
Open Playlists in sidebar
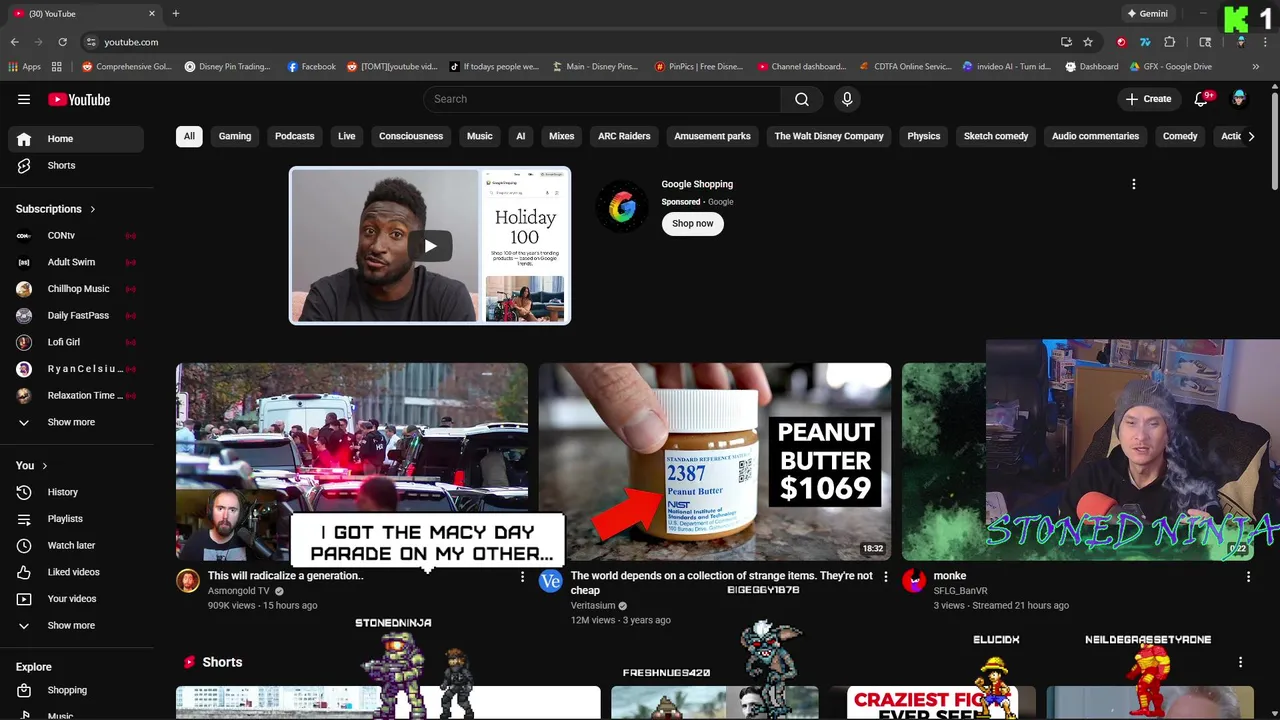tap(76, 519)
